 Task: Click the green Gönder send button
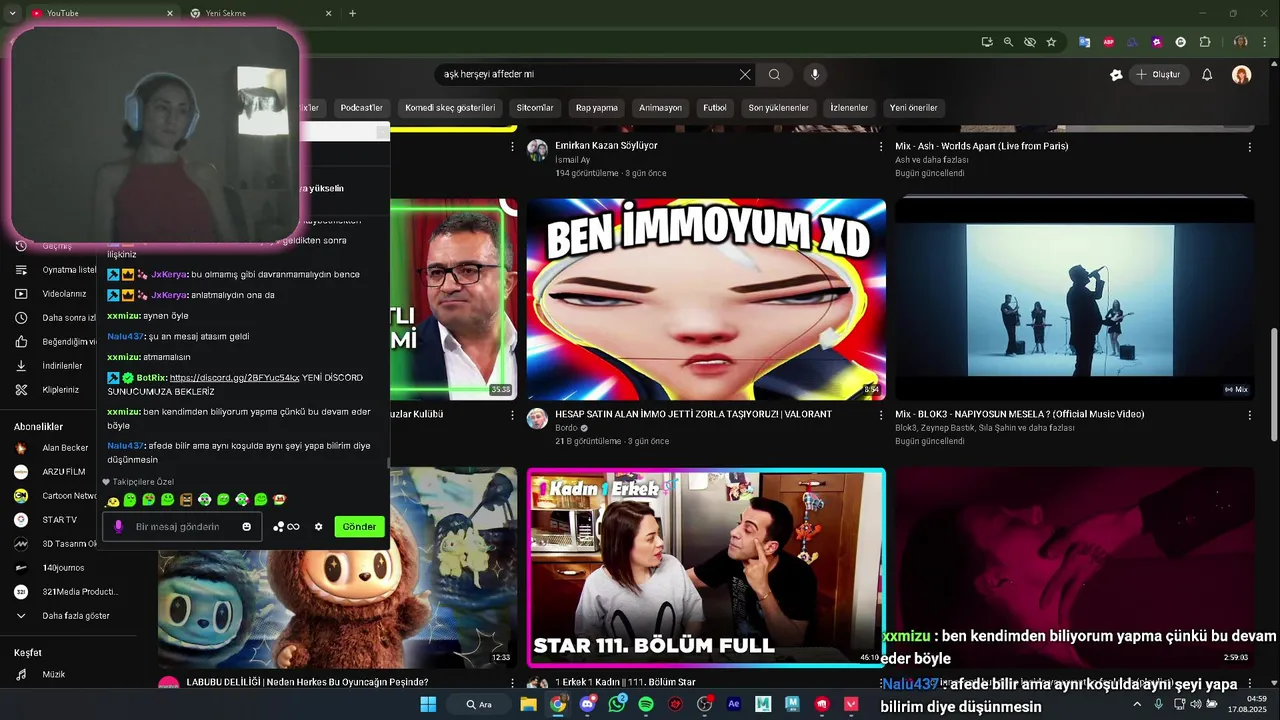coord(359,527)
